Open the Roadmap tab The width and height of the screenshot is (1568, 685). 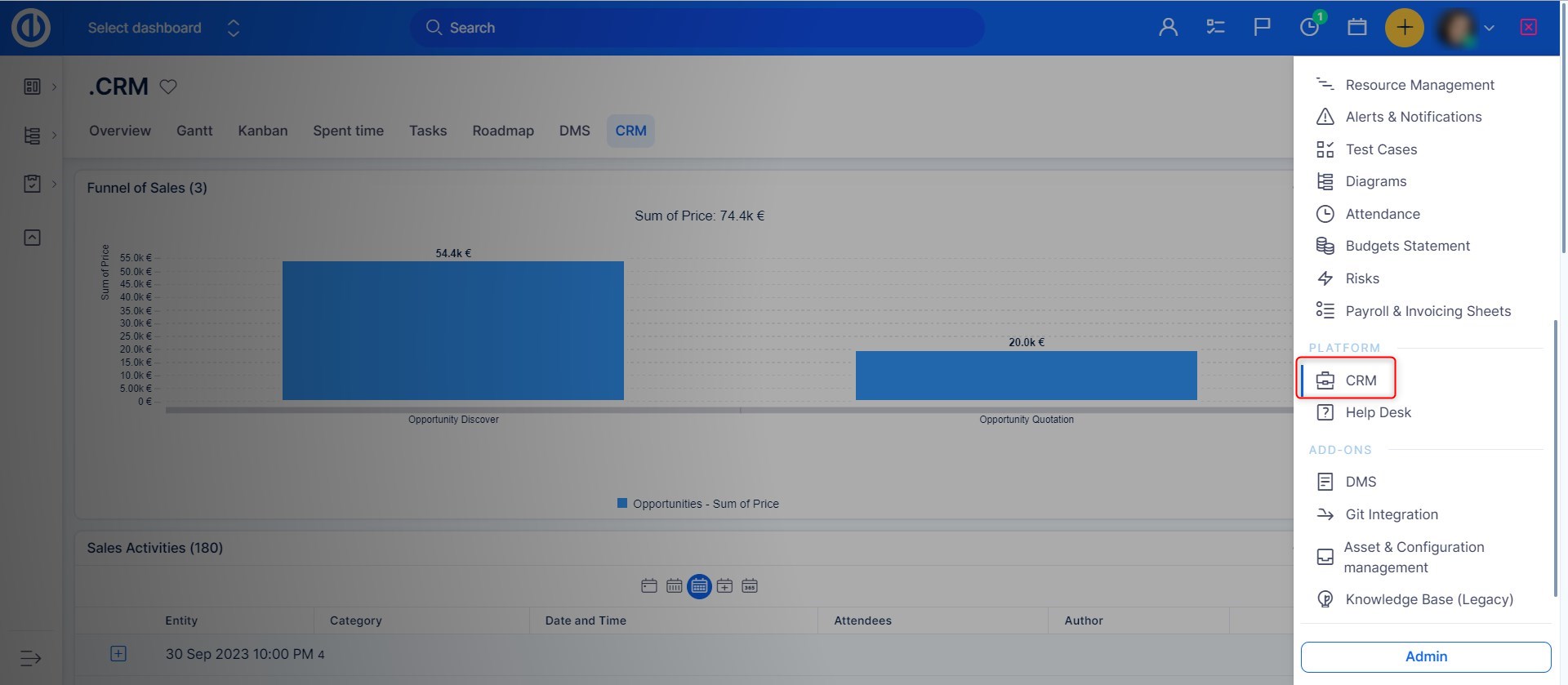[502, 131]
